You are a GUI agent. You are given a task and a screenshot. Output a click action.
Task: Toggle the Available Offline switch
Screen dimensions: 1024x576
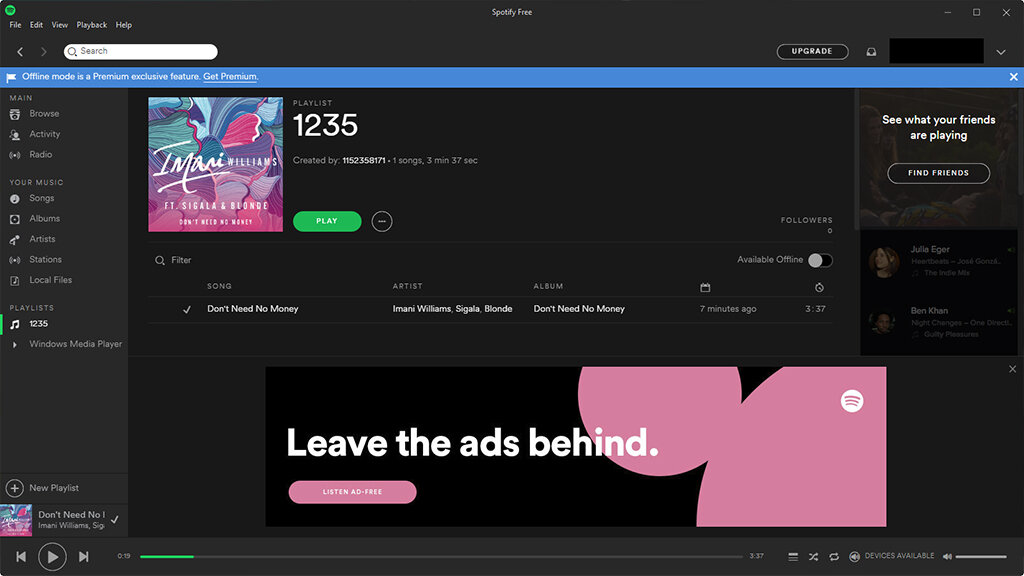(x=820, y=260)
